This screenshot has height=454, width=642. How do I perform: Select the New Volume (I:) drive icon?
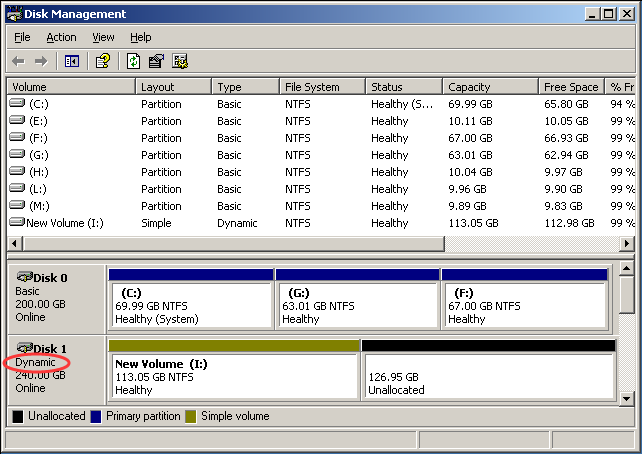coord(17,222)
